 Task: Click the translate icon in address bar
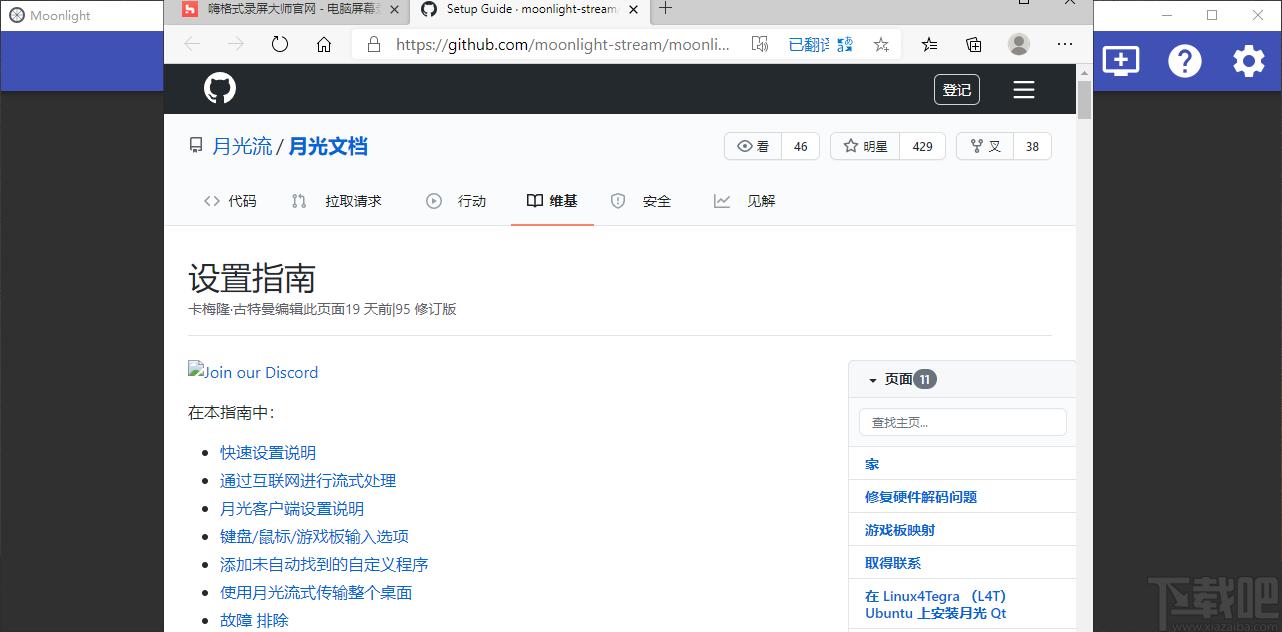(x=845, y=44)
